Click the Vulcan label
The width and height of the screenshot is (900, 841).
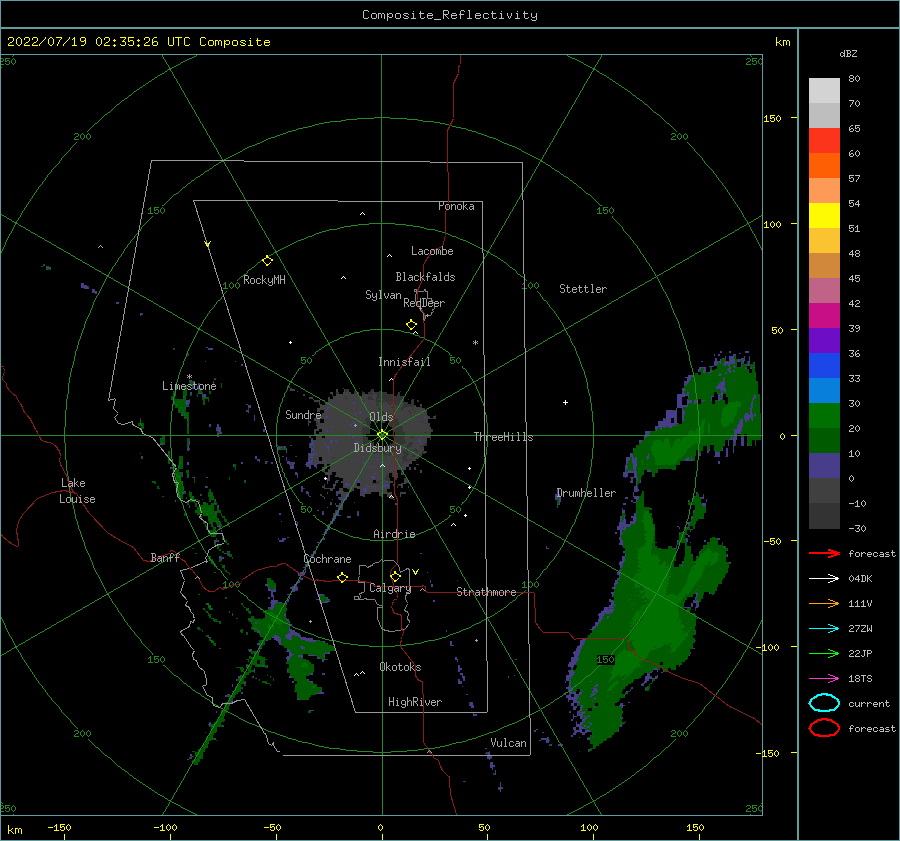tap(508, 743)
